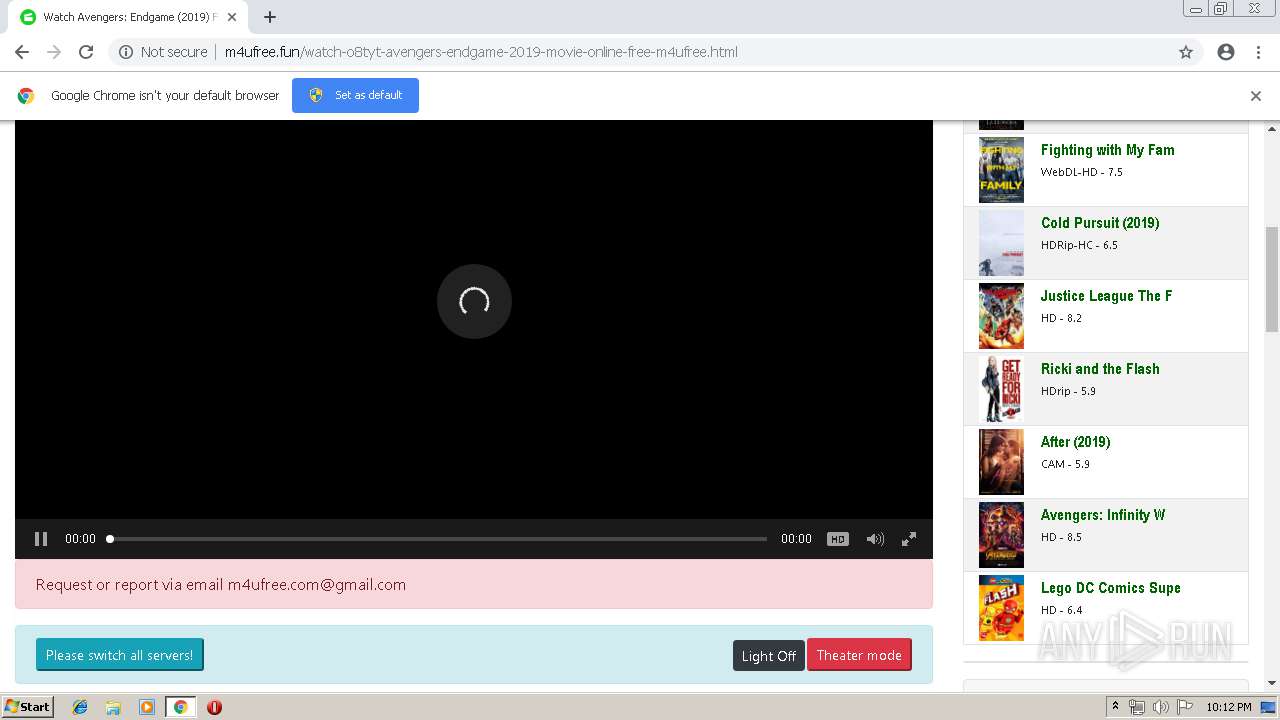Dismiss the default browser notification bar
The image size is (1280, 720).
coord(1256,96)
